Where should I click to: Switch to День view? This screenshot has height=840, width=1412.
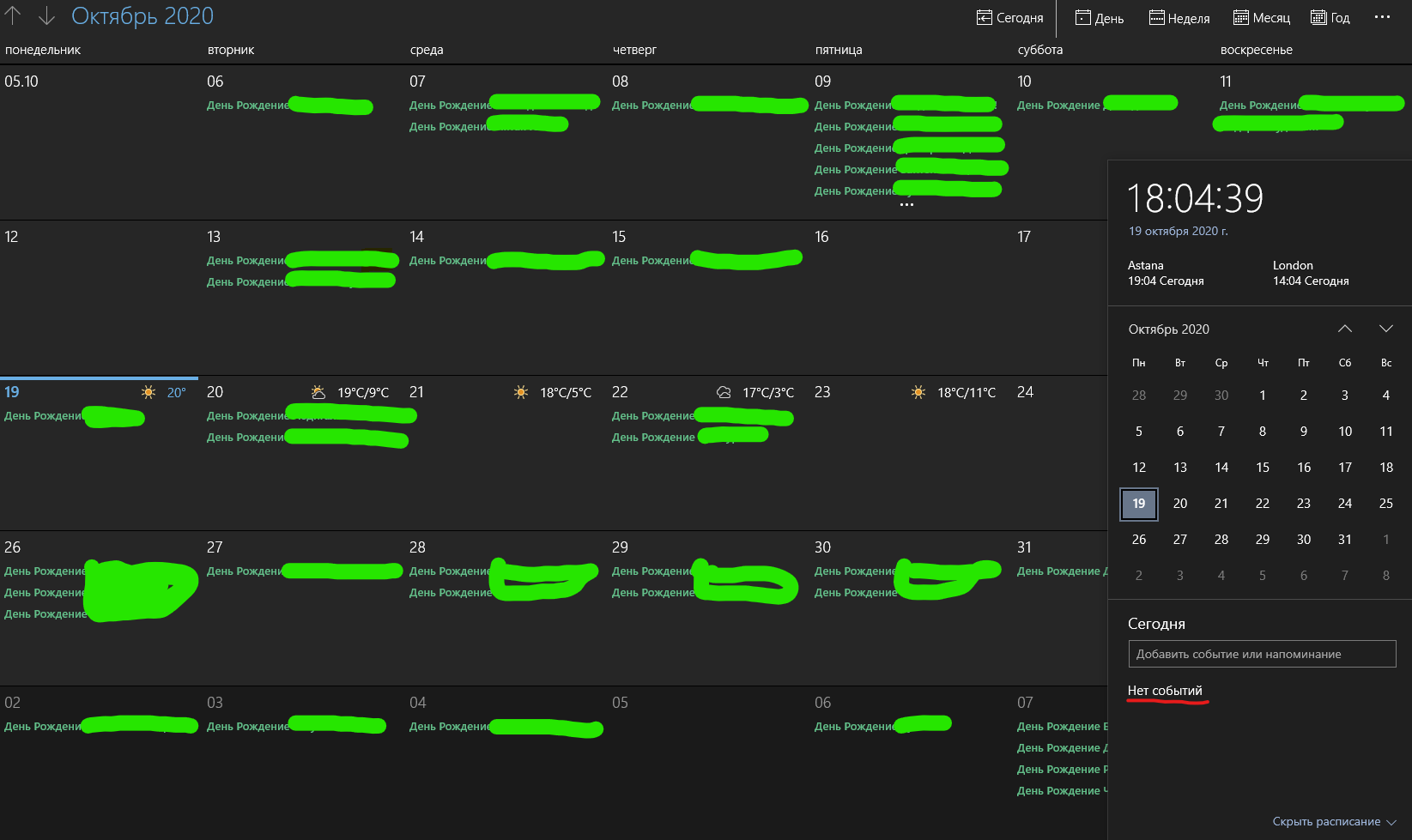pyautogui.click(x=1100, y=18)
